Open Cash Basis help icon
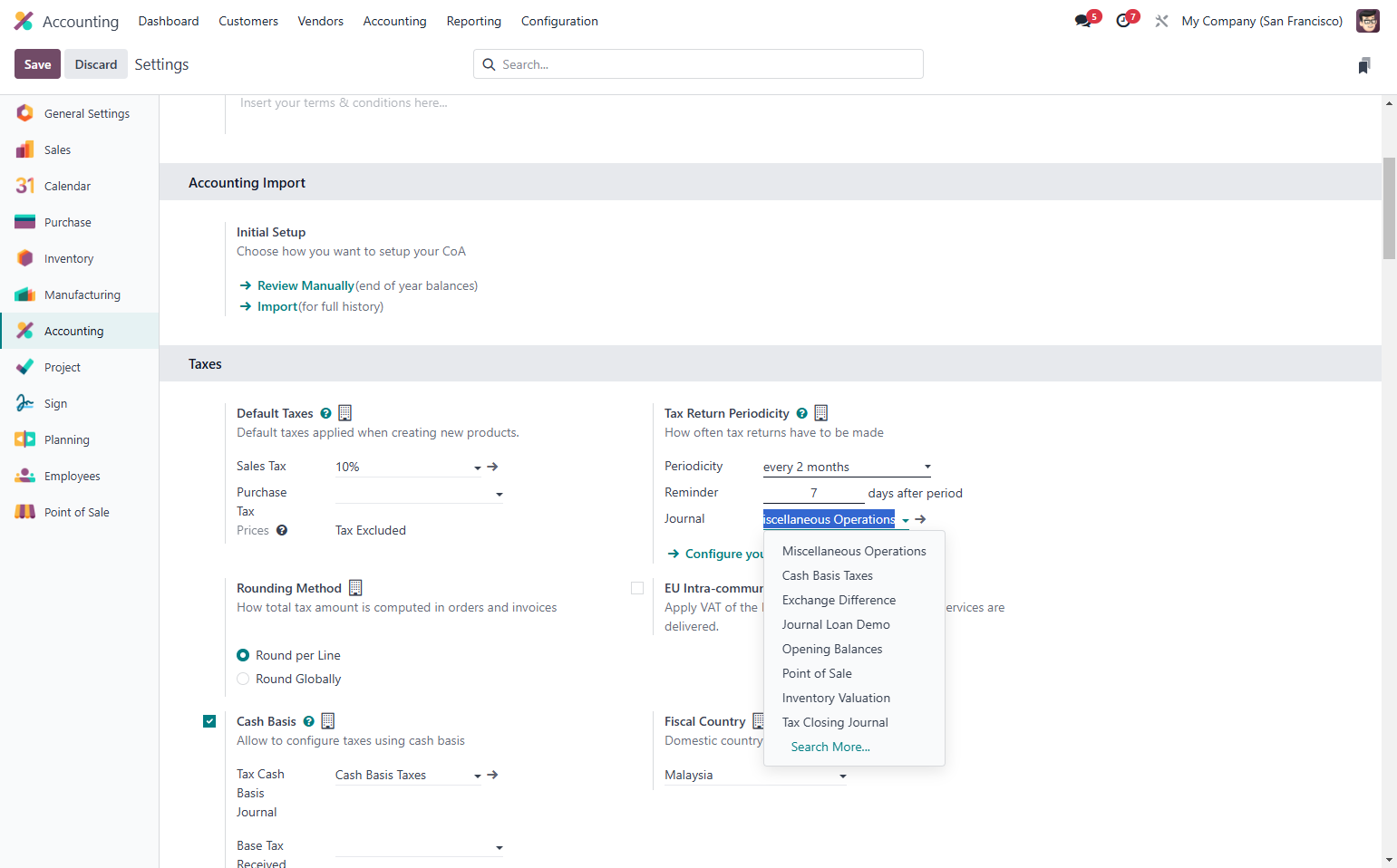 (x=308, y=721)
